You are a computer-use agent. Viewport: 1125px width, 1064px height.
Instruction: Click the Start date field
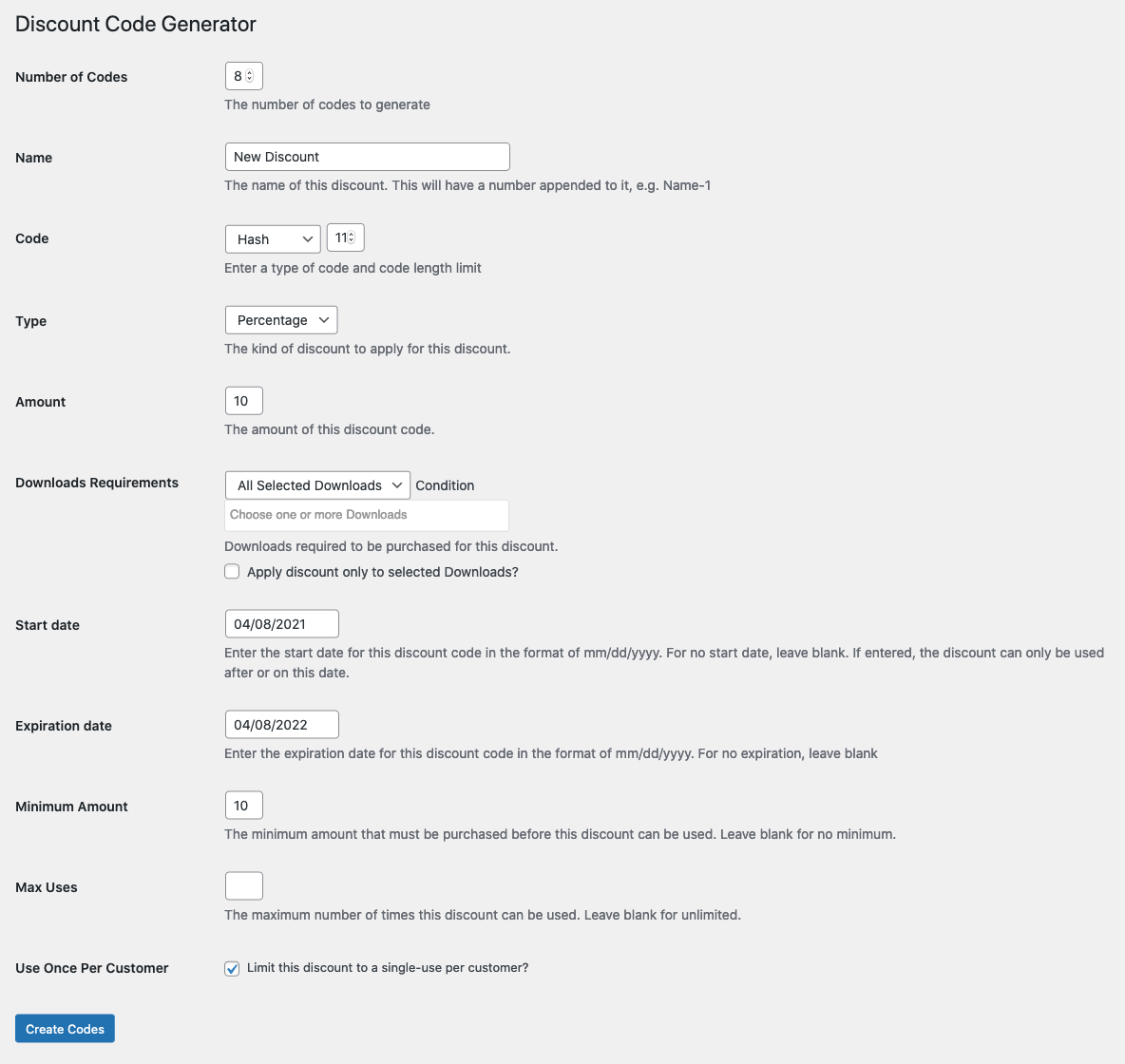[x=281, y=624]
